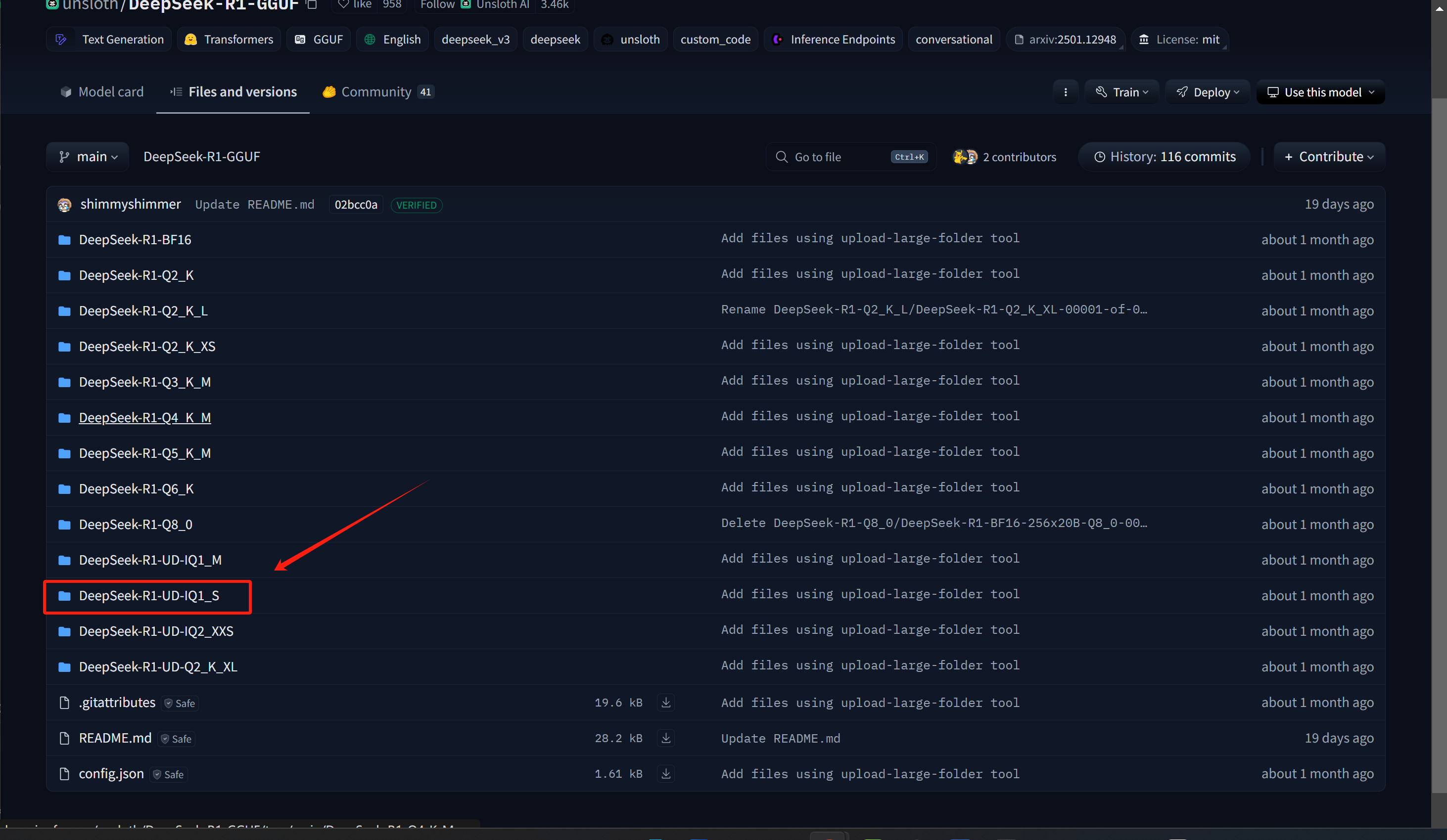The image size is (1447, 840).
Task: Click README.md download icon
Action: click(x=665, y=738)
